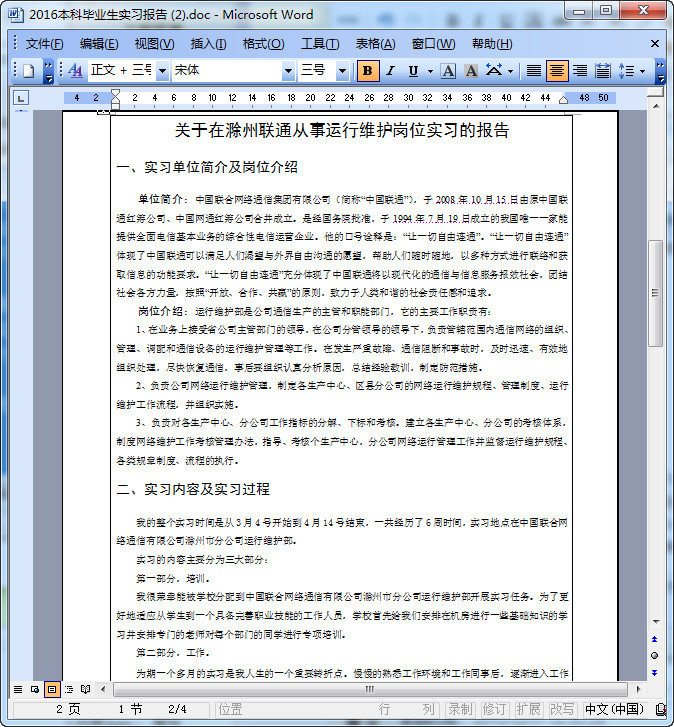Close the document with menu bar X

[655, 44]
